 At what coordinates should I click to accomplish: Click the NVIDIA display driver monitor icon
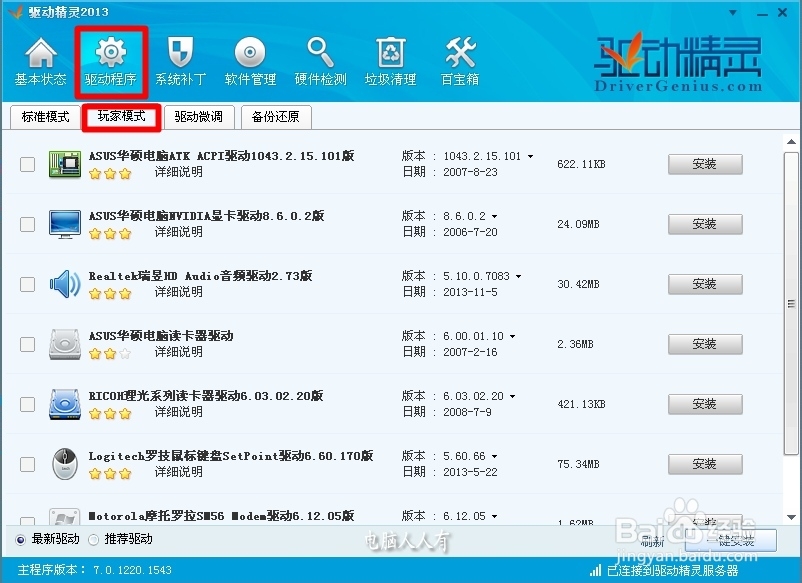[65, 224]
